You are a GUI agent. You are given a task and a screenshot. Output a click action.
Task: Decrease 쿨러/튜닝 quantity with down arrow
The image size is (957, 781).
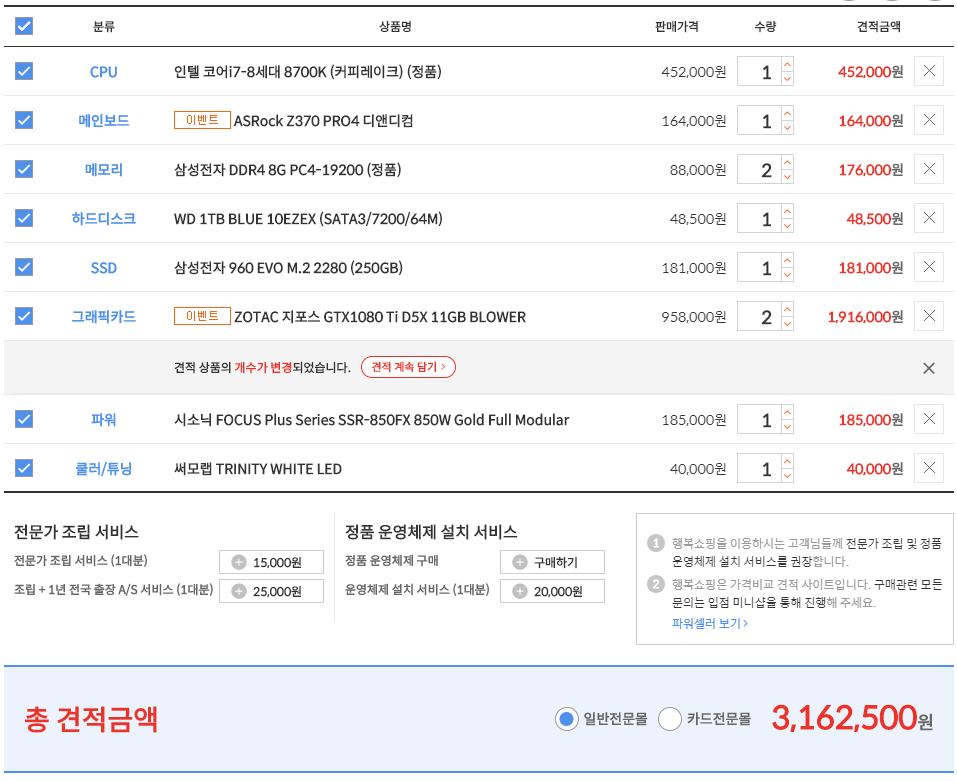tap(787, 475)
